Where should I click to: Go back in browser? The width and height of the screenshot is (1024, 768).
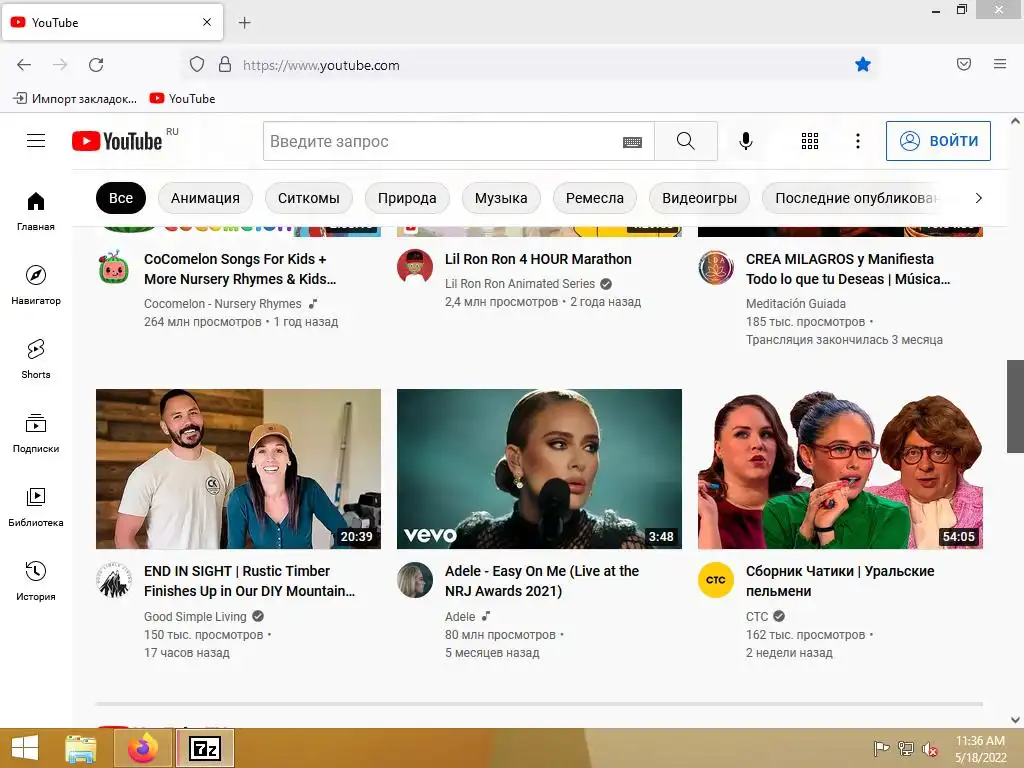point(24,65)
